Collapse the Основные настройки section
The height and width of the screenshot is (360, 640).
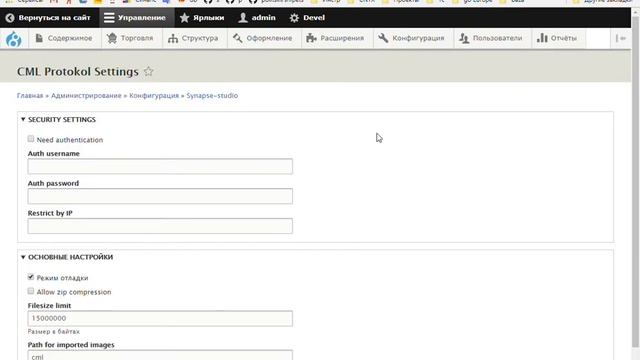[x=67, y=257]
